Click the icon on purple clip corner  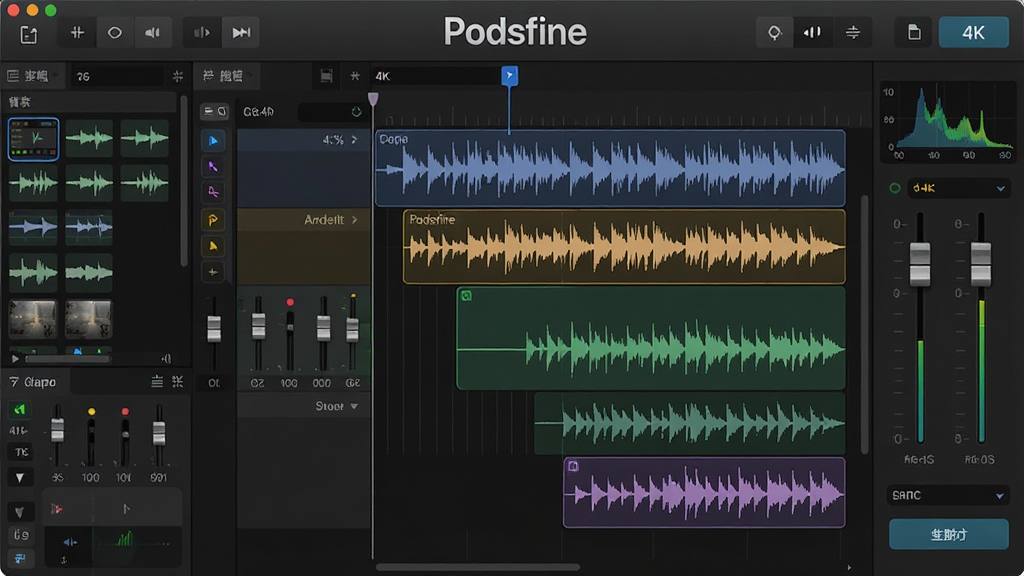tap(573, 466)
